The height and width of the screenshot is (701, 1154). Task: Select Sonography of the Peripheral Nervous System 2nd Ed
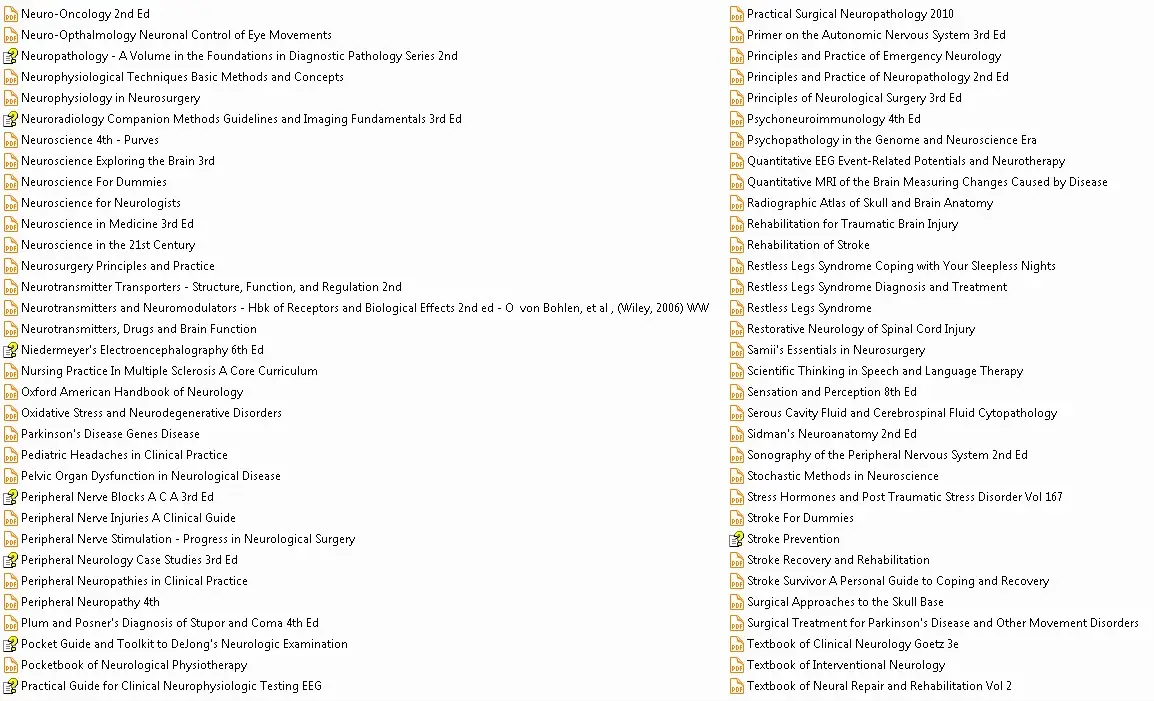887,455
